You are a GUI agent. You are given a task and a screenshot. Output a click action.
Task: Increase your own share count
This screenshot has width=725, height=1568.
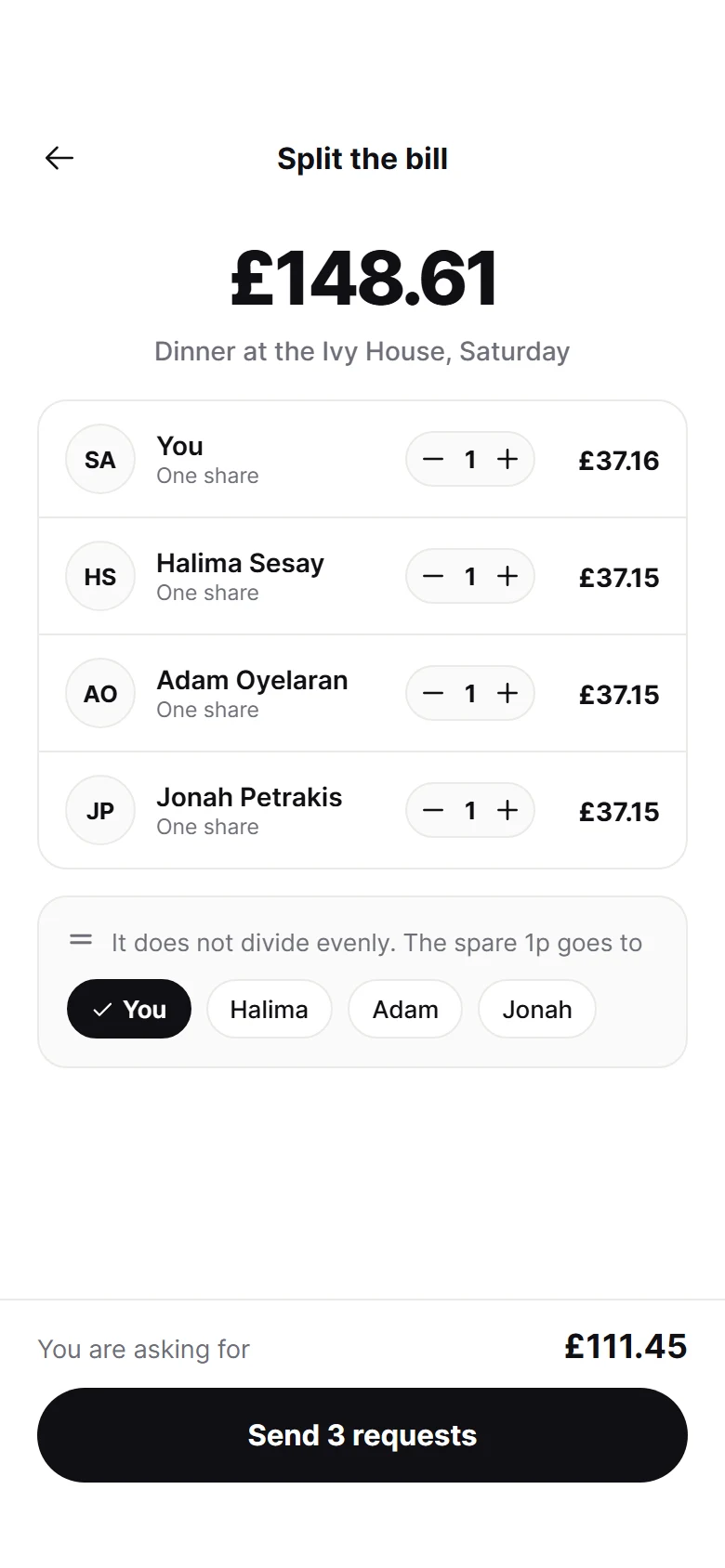pyautogui.click(x=507, y=459)
